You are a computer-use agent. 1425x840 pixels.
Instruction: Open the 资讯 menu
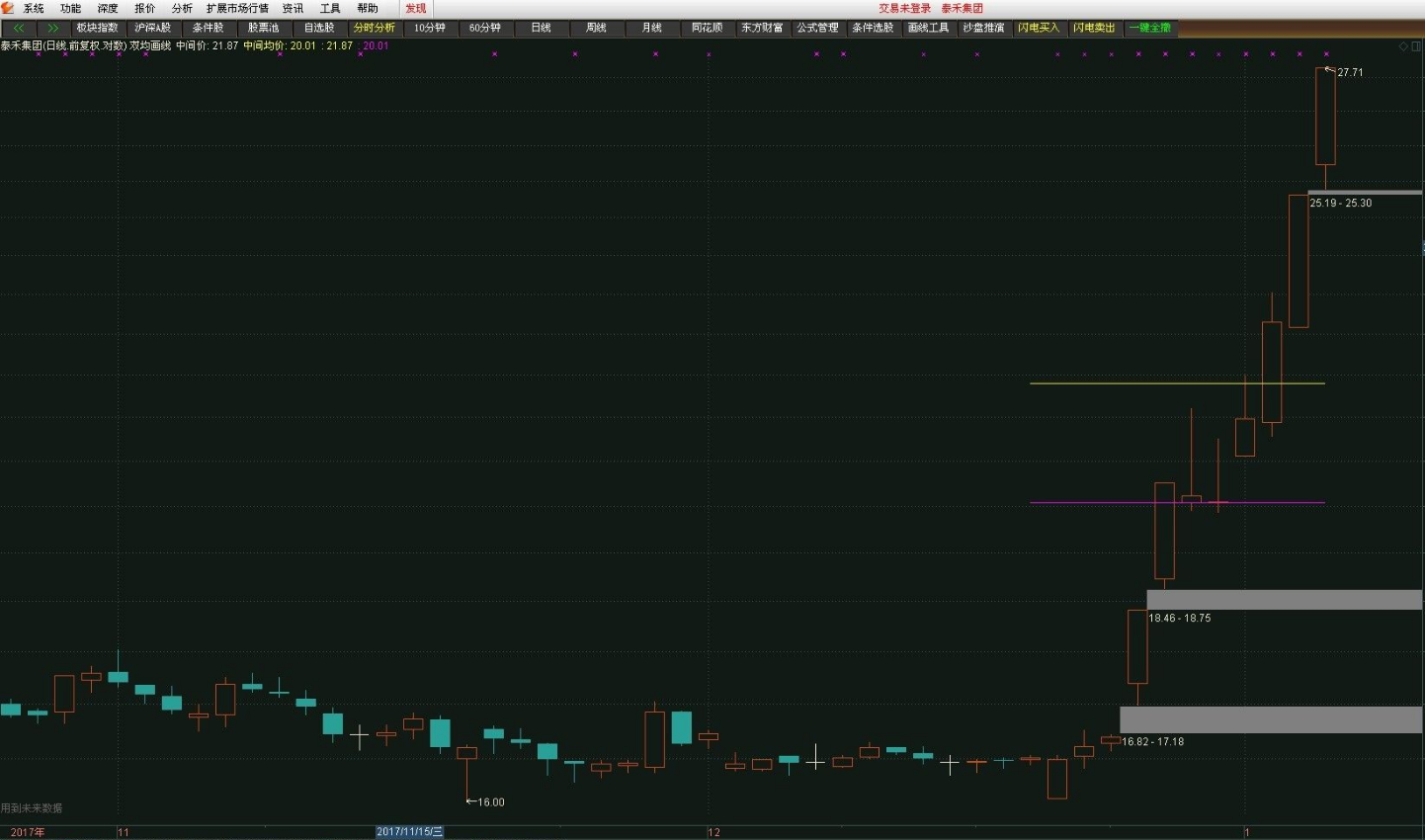(x=293, y=8)
